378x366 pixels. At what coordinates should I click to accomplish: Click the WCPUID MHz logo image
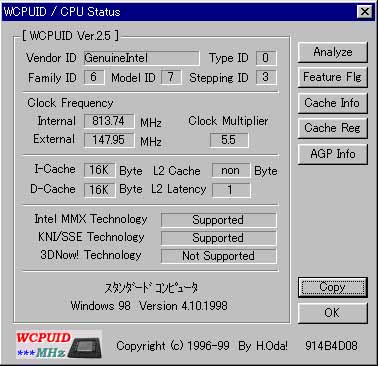(59, 345)
